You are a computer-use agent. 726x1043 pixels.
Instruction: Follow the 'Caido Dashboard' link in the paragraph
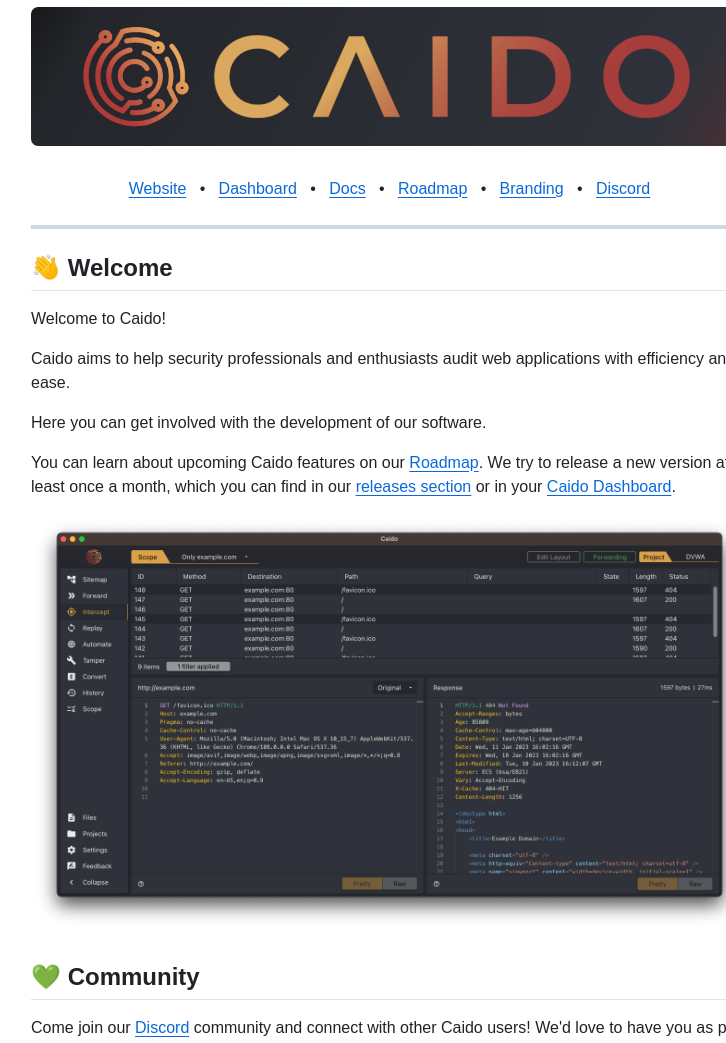point(608,487)
